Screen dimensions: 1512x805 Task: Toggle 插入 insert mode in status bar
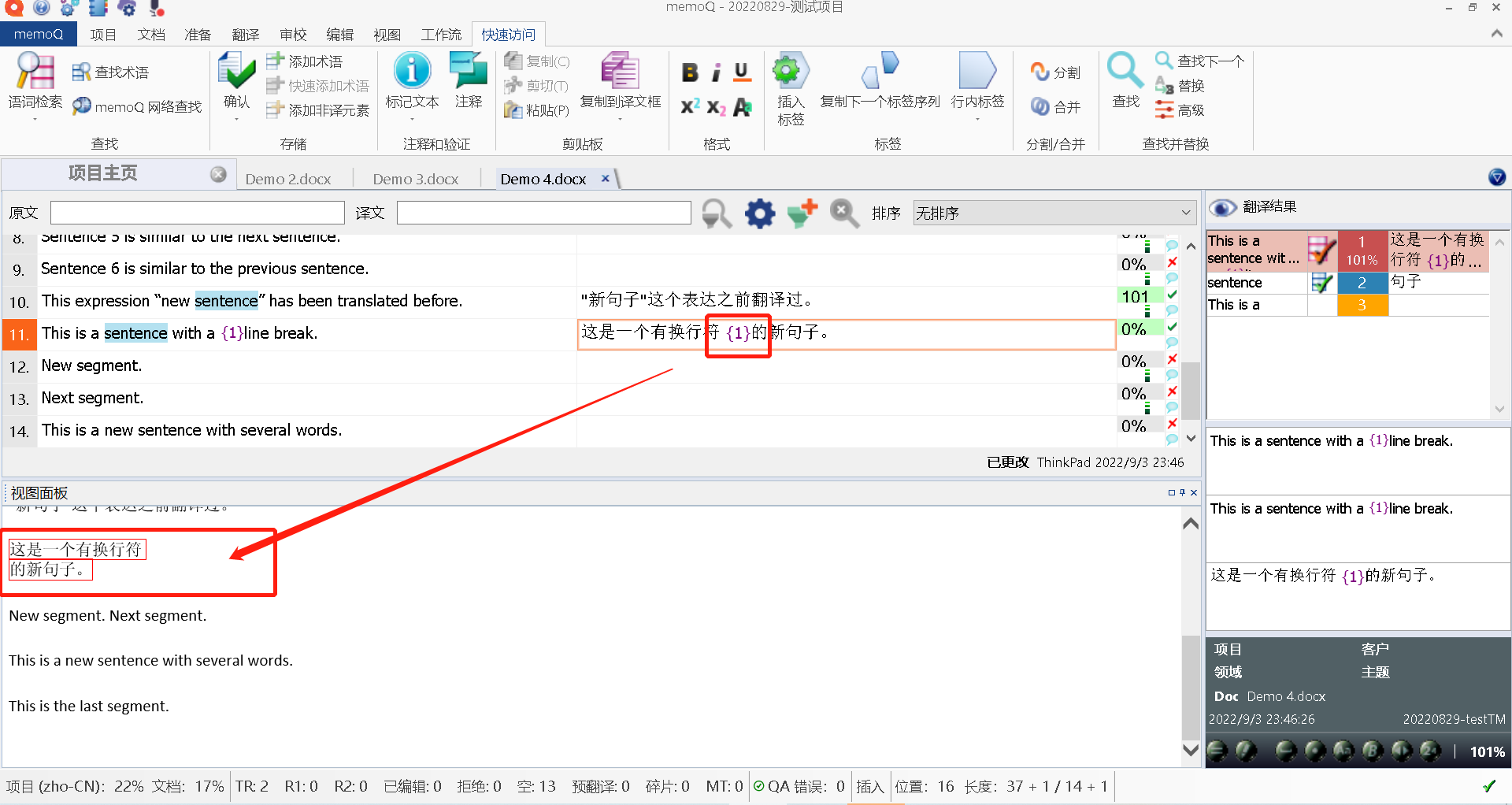[869, 786]
